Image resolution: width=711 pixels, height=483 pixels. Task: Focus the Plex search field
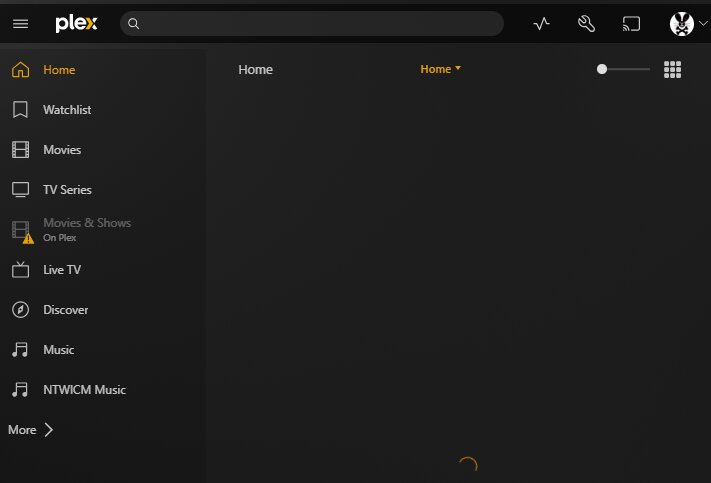click(312, 24)
